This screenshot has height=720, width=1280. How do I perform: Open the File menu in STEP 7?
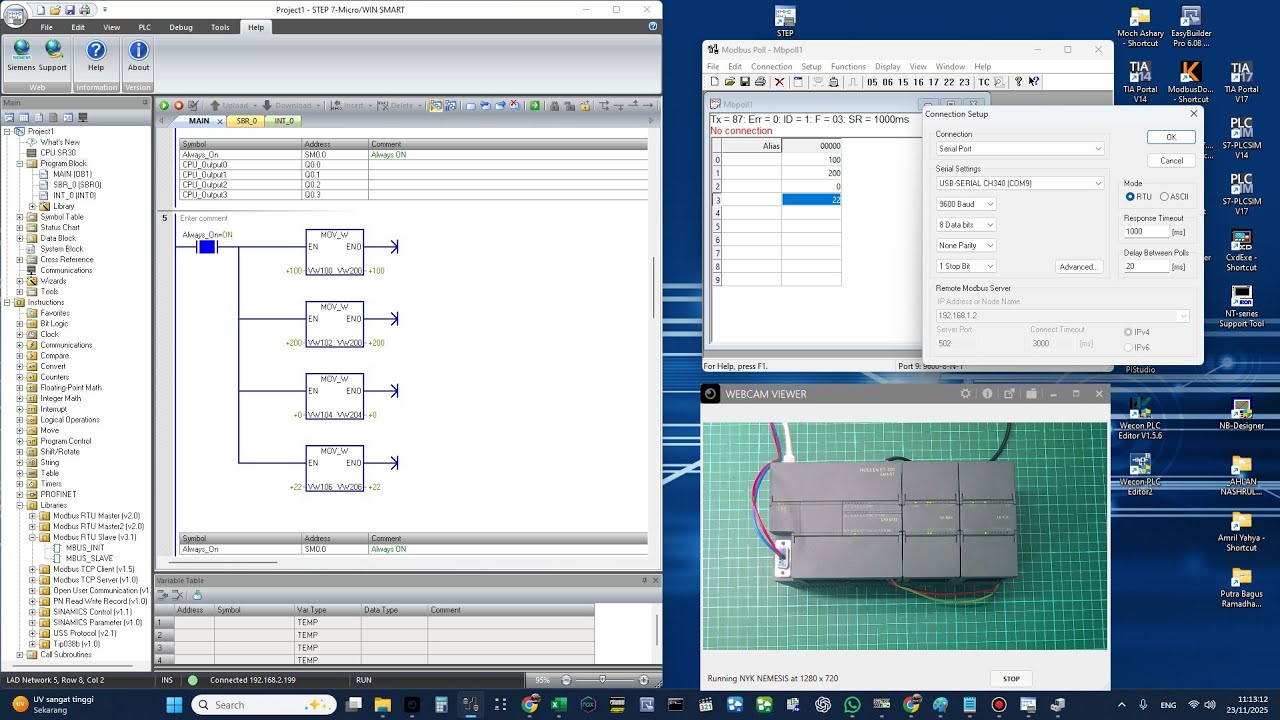(46, 27)
